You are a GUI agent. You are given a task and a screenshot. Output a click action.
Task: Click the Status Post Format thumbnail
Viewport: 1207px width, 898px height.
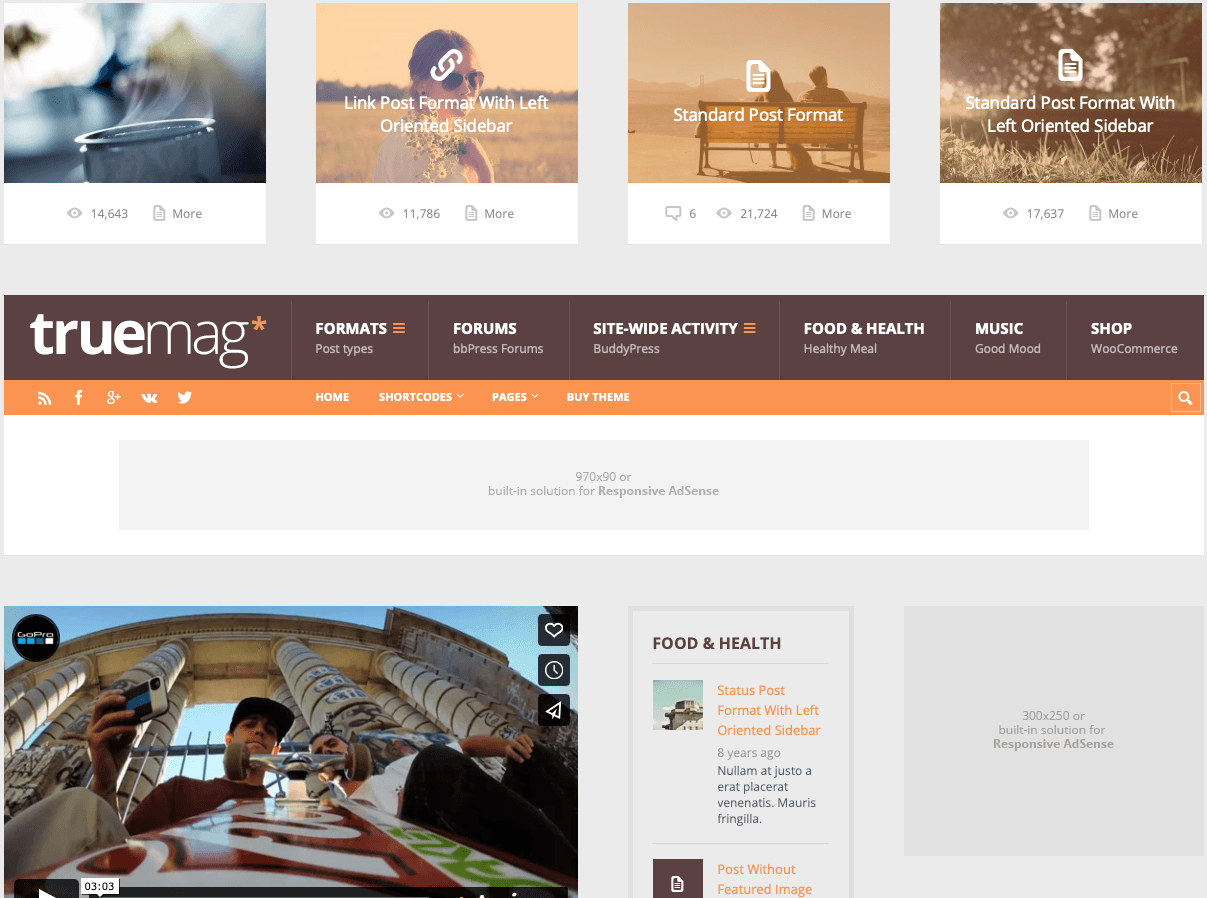[x=678, y=705]
